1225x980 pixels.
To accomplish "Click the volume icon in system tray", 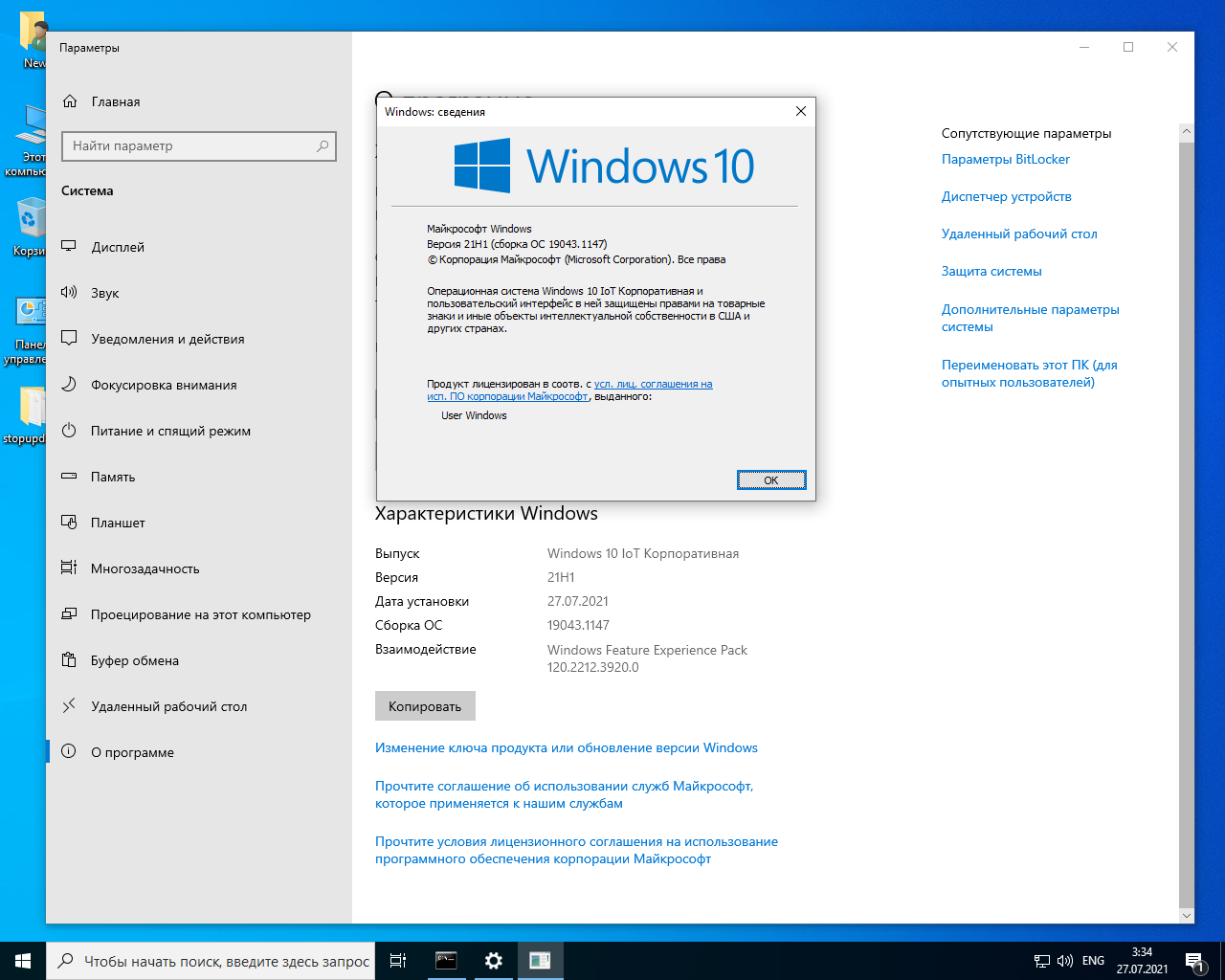I will click(1064, 961).
